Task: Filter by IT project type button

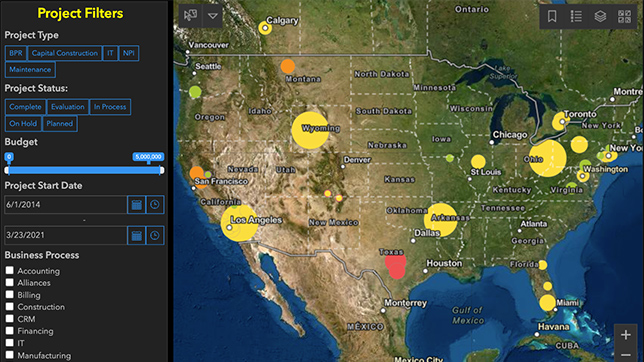Action: pyautogui.click(x=110, y=53)
